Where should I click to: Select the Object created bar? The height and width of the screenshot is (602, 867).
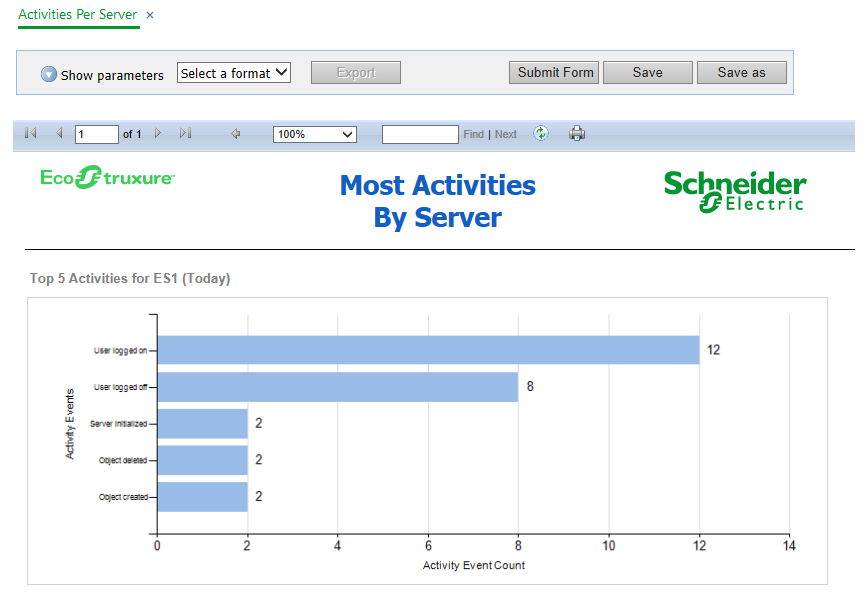pos(202,496)
